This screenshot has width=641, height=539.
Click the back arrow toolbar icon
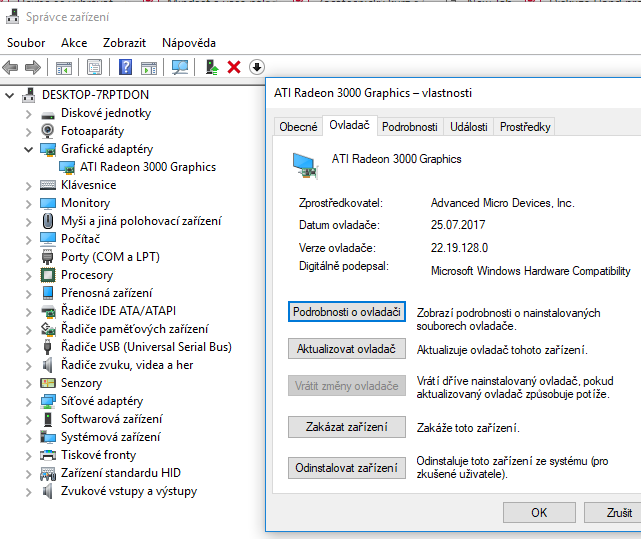(x=11, y=67)
